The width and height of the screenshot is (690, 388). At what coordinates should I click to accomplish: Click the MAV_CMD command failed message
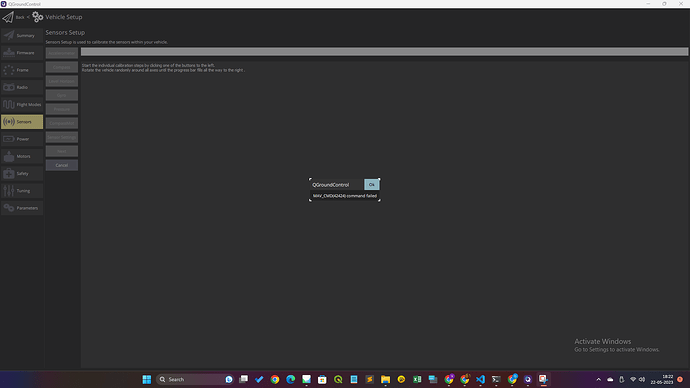point(345,196)
